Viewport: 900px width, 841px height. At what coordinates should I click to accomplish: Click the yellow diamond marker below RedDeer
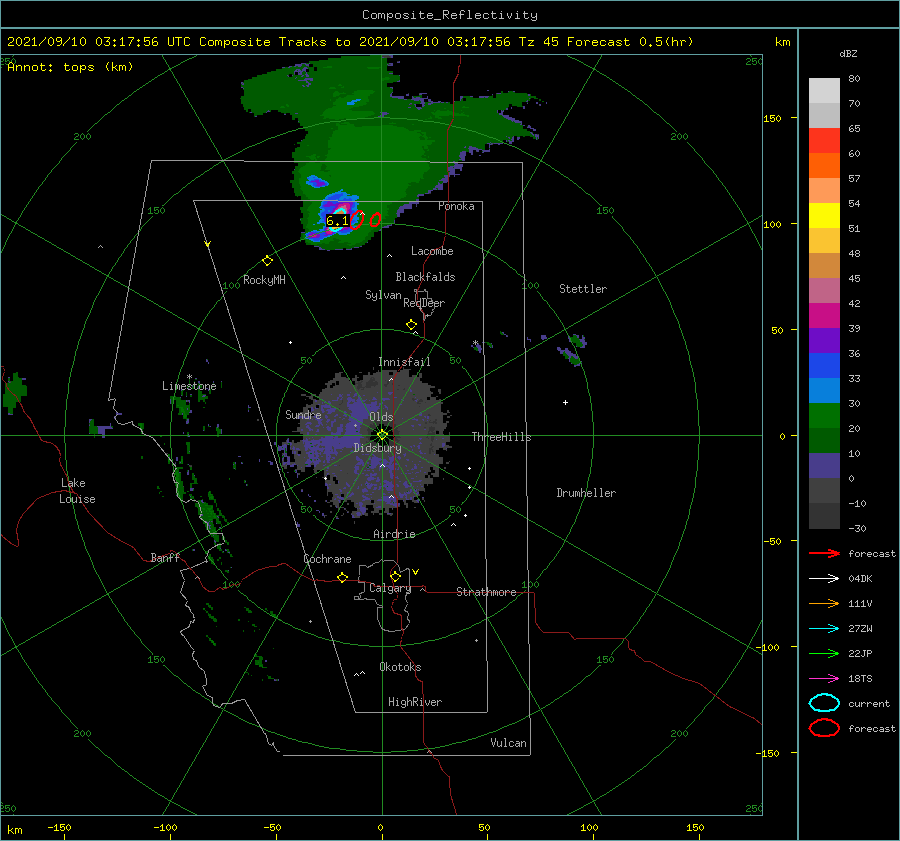(411, 324)
